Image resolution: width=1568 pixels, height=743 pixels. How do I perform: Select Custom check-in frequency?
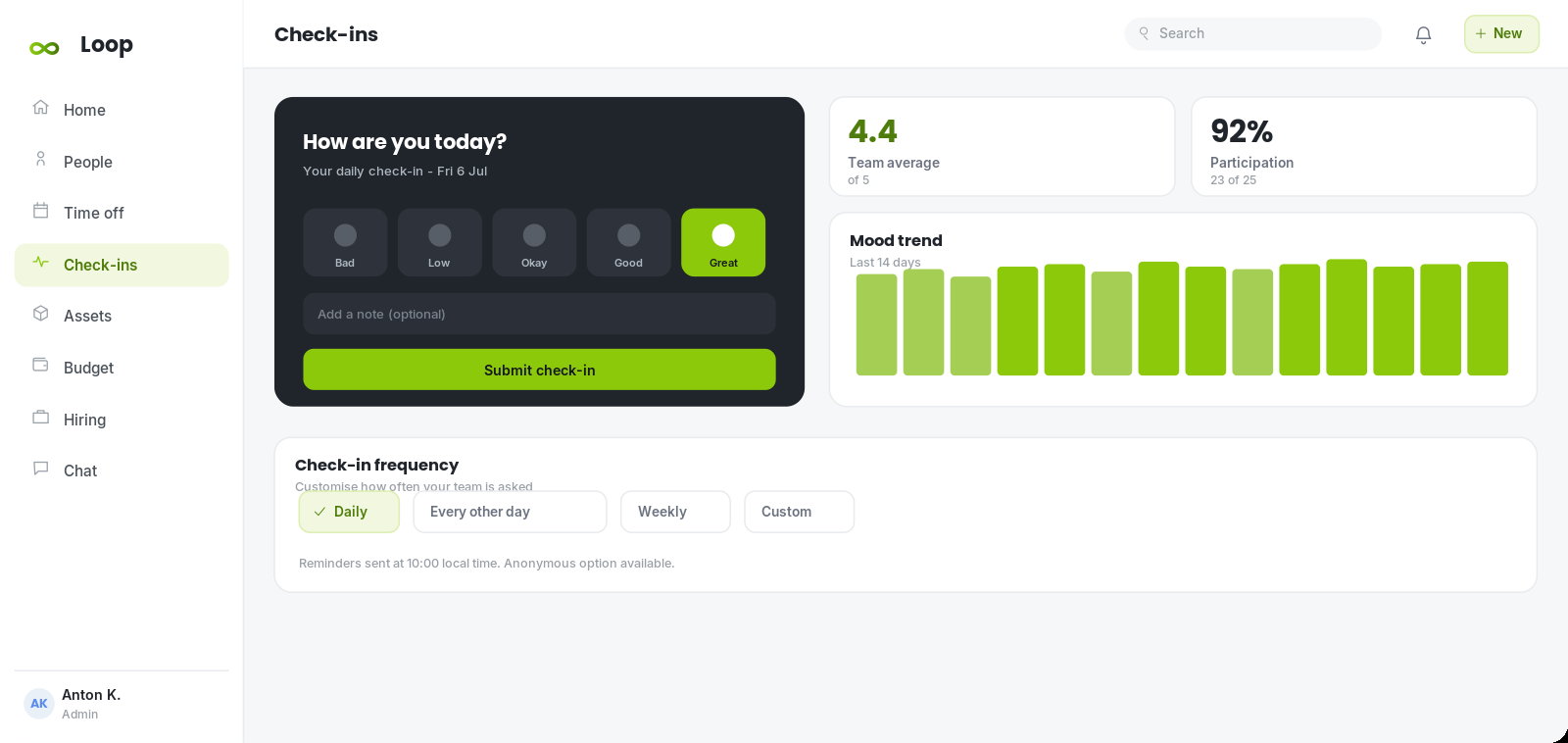coord(799,512)
